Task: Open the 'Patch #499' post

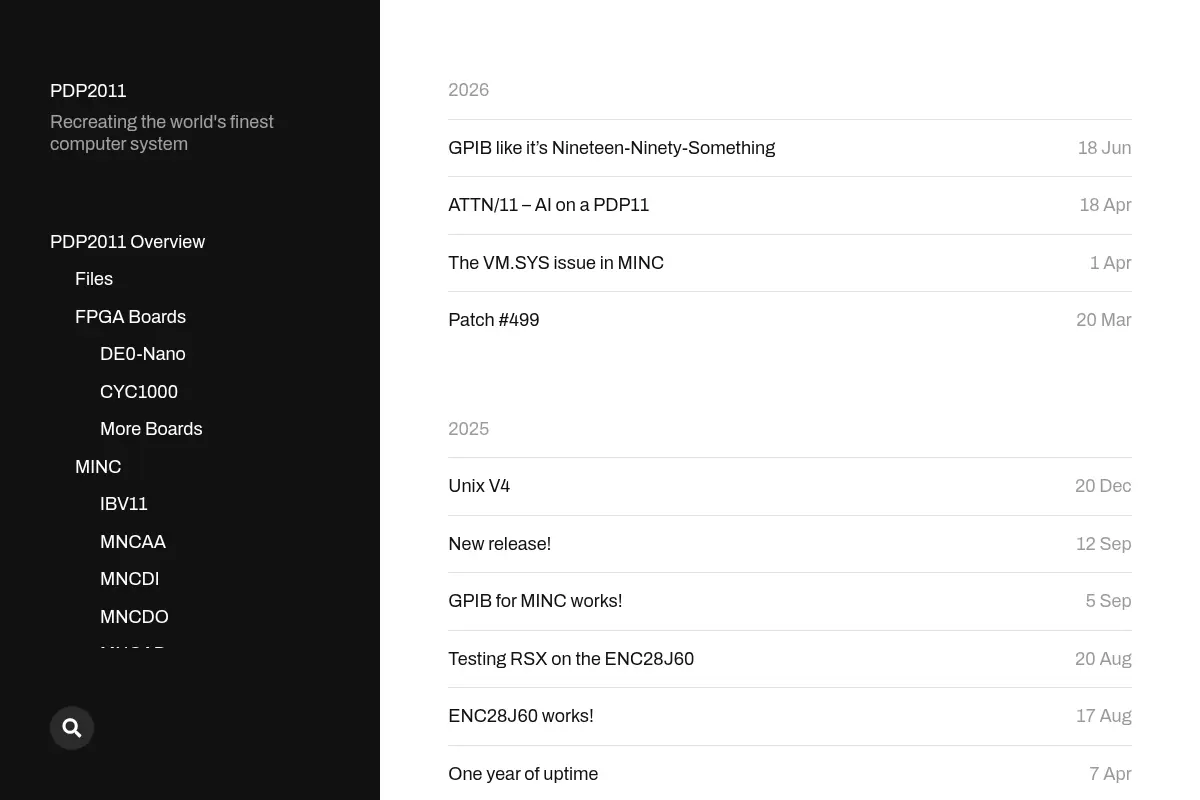Action: (494, 320)
